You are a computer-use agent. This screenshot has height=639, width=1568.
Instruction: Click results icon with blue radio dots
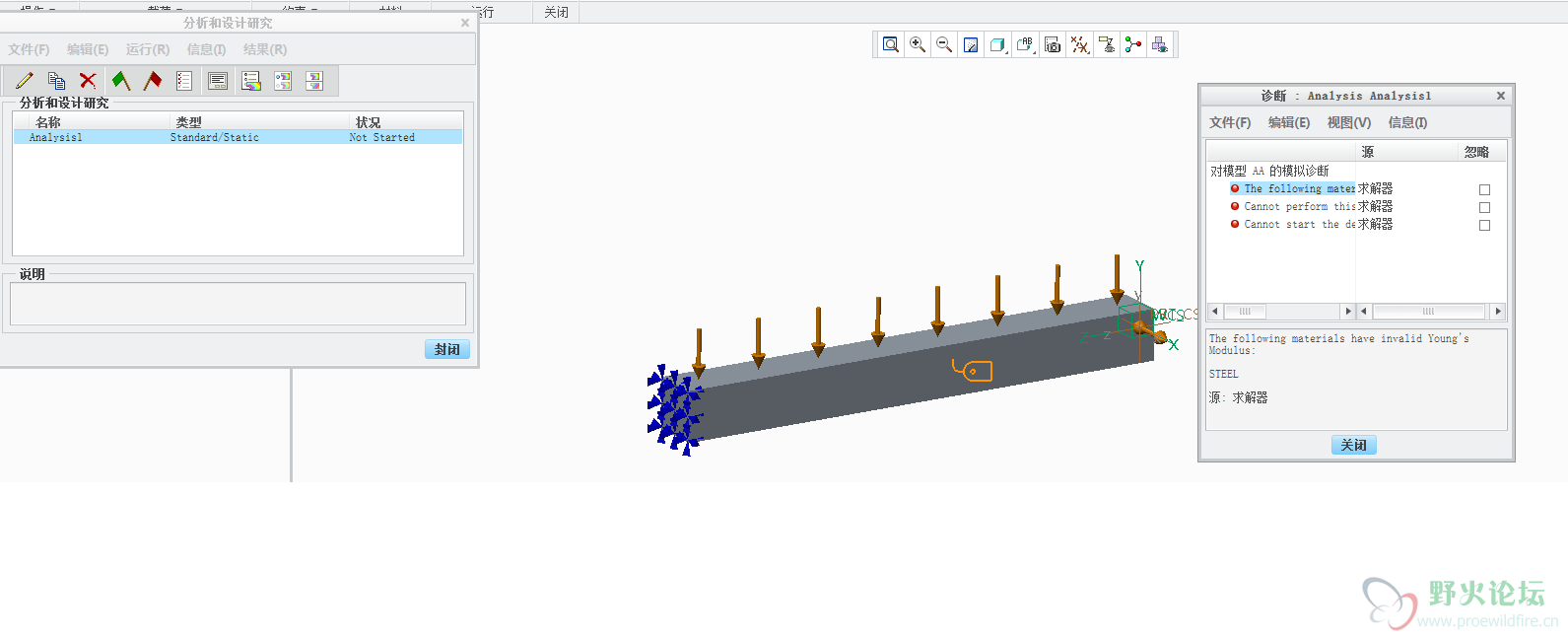pyautogui.click(x=283, y=81)
